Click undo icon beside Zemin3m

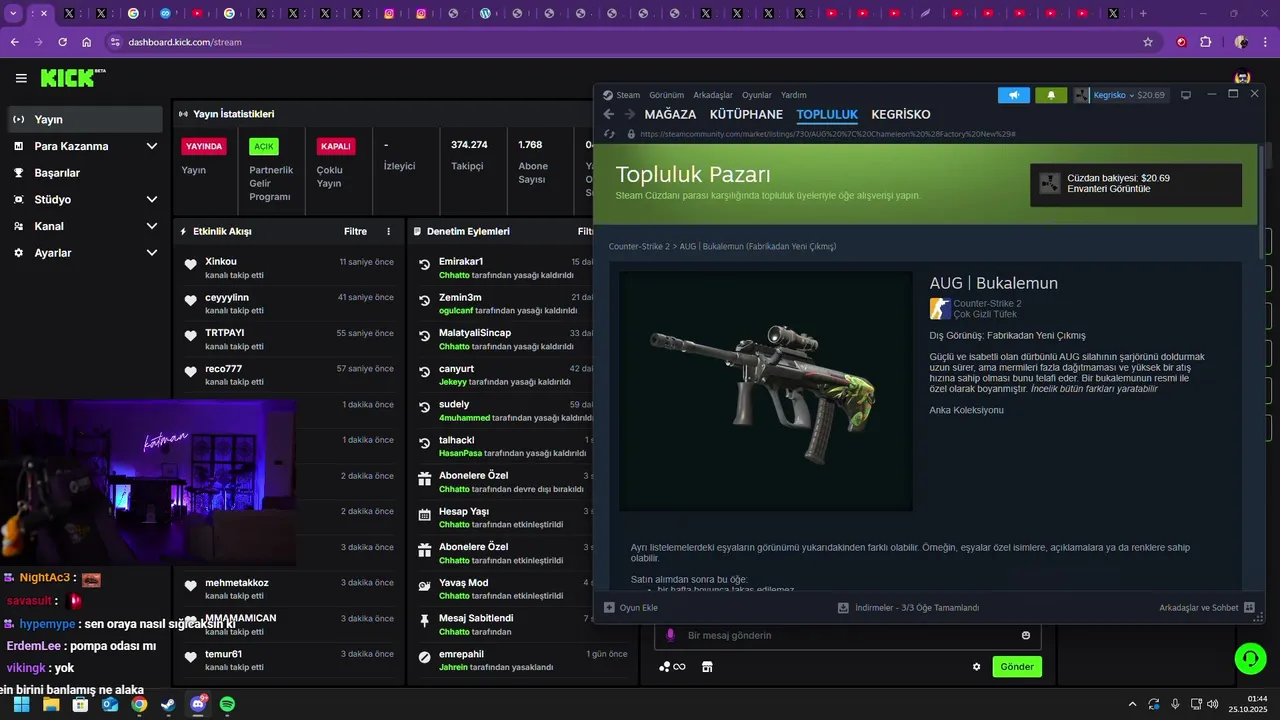click(425, 301)
